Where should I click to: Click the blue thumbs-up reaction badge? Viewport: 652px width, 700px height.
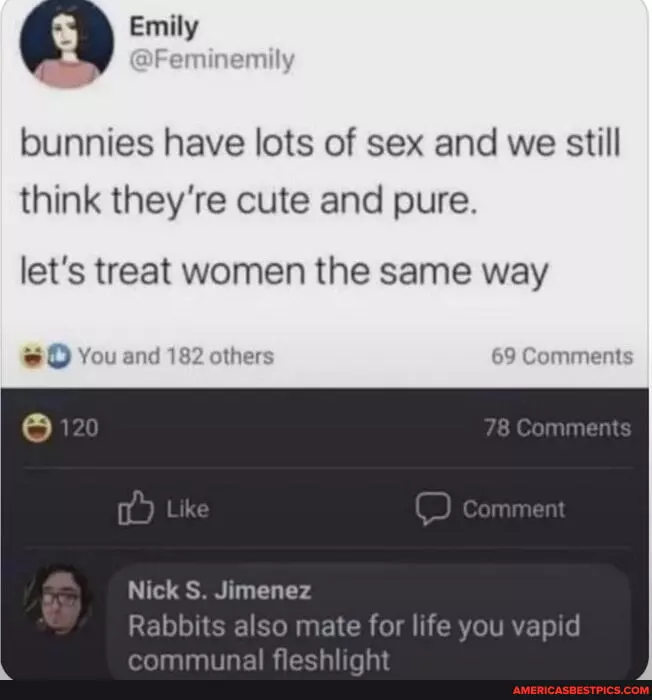tap(59, 356)
